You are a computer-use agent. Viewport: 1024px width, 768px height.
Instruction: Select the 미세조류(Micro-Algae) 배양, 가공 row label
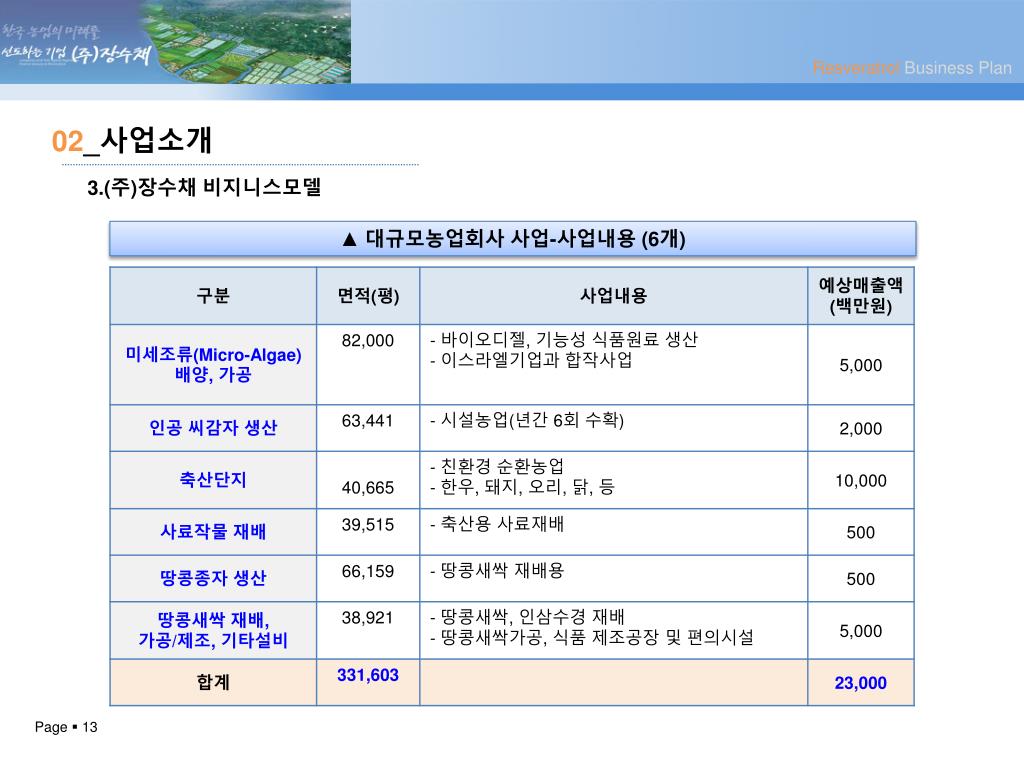click(213, 364)
